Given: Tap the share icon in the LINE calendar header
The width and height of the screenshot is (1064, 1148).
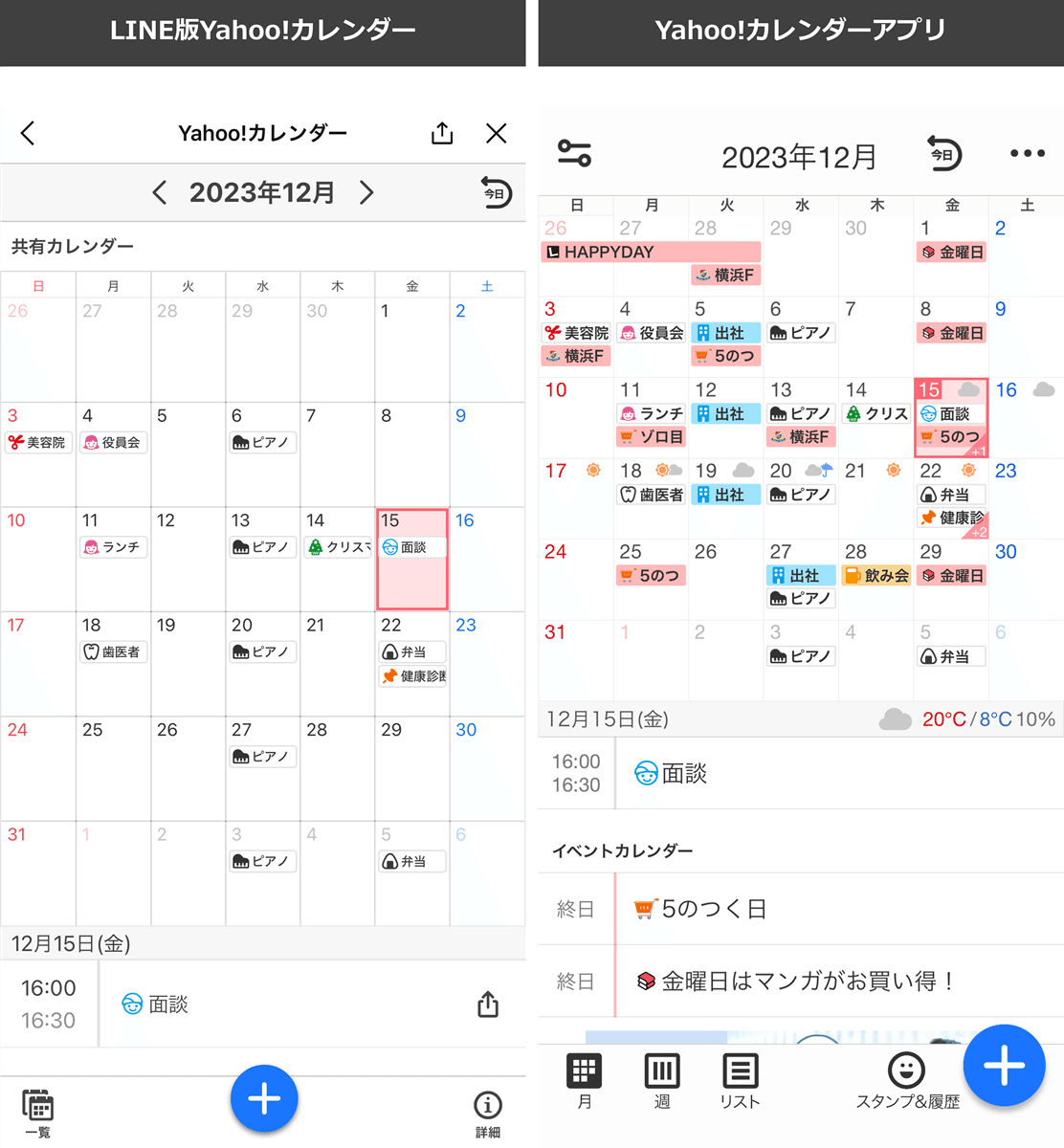Looking at the screenshot, I should pos(441,133).
